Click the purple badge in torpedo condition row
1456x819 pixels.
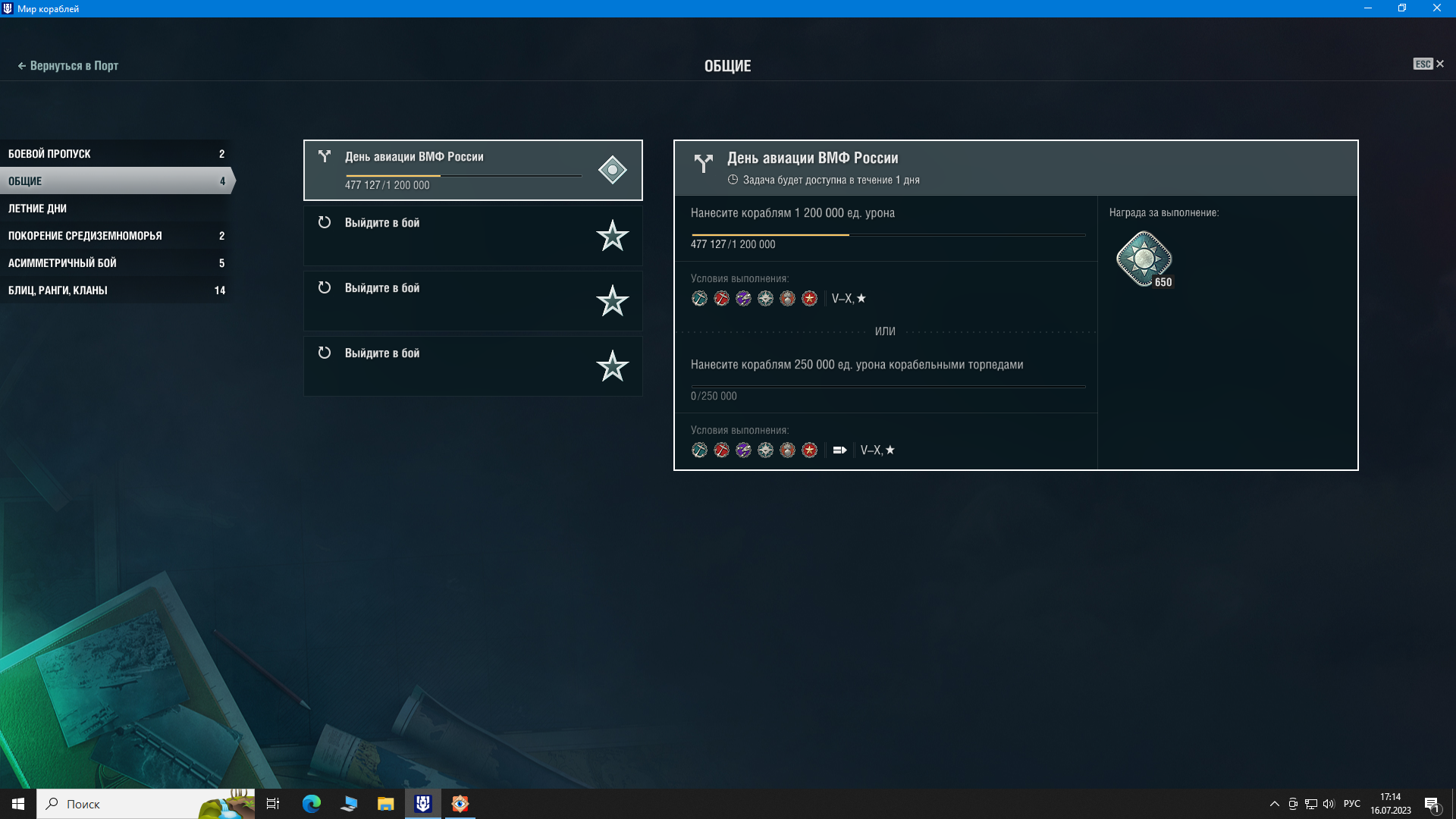[x=743, y=450]
